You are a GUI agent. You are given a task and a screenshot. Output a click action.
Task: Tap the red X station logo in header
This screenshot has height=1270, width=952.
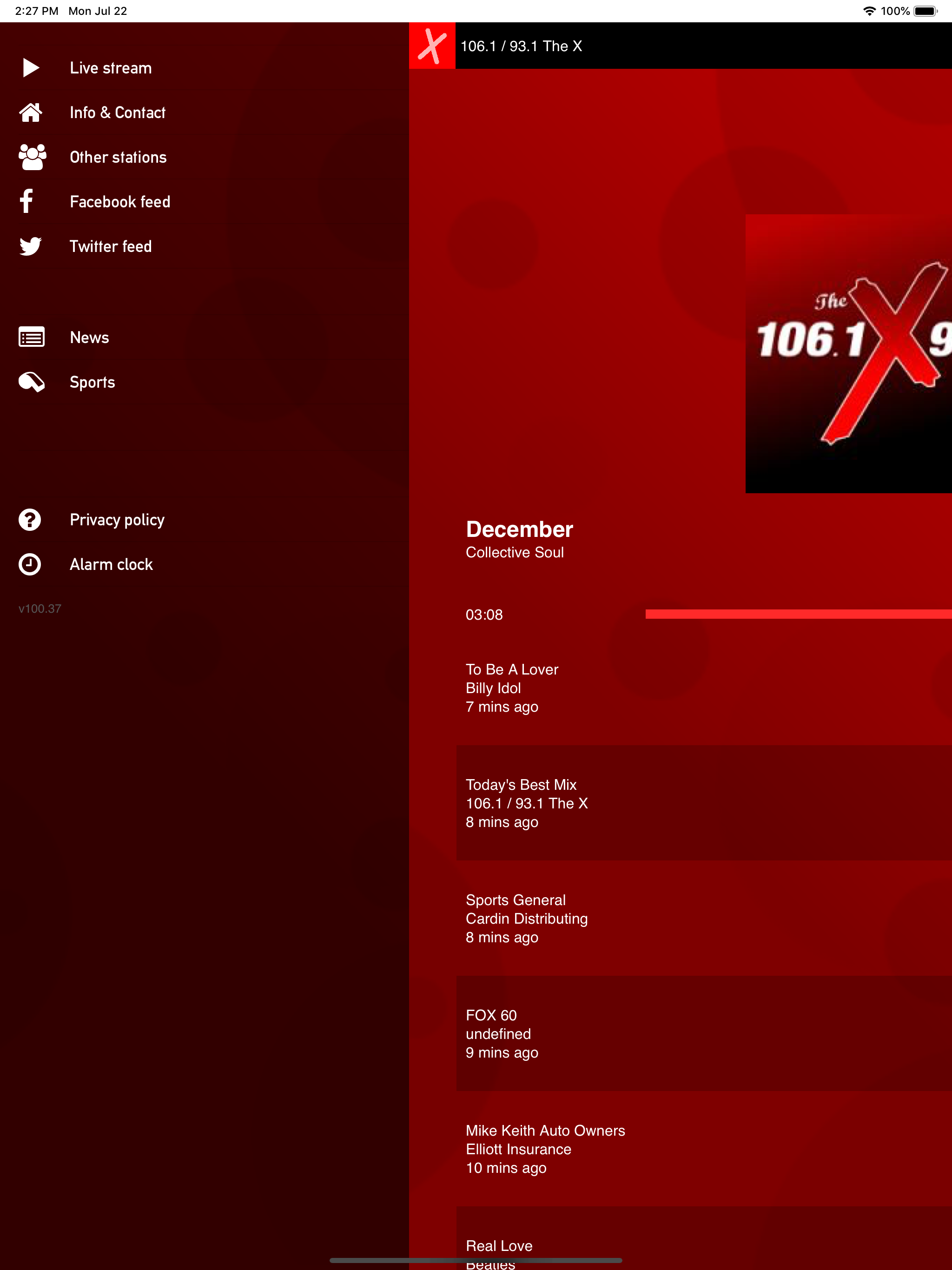point(432,46)
